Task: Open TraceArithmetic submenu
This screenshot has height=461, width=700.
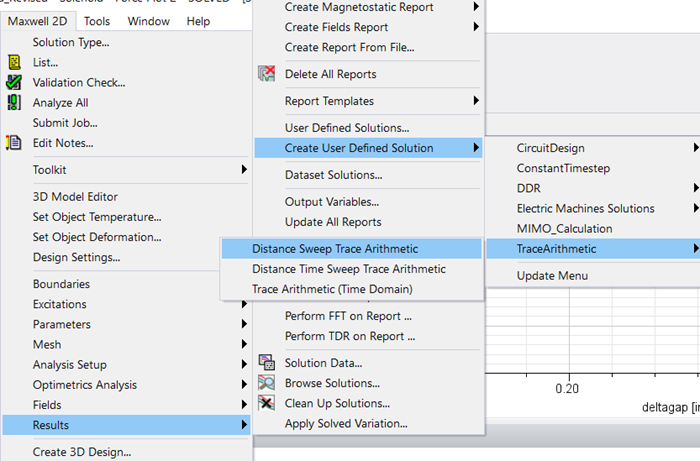Action: (x=593, y=249)
